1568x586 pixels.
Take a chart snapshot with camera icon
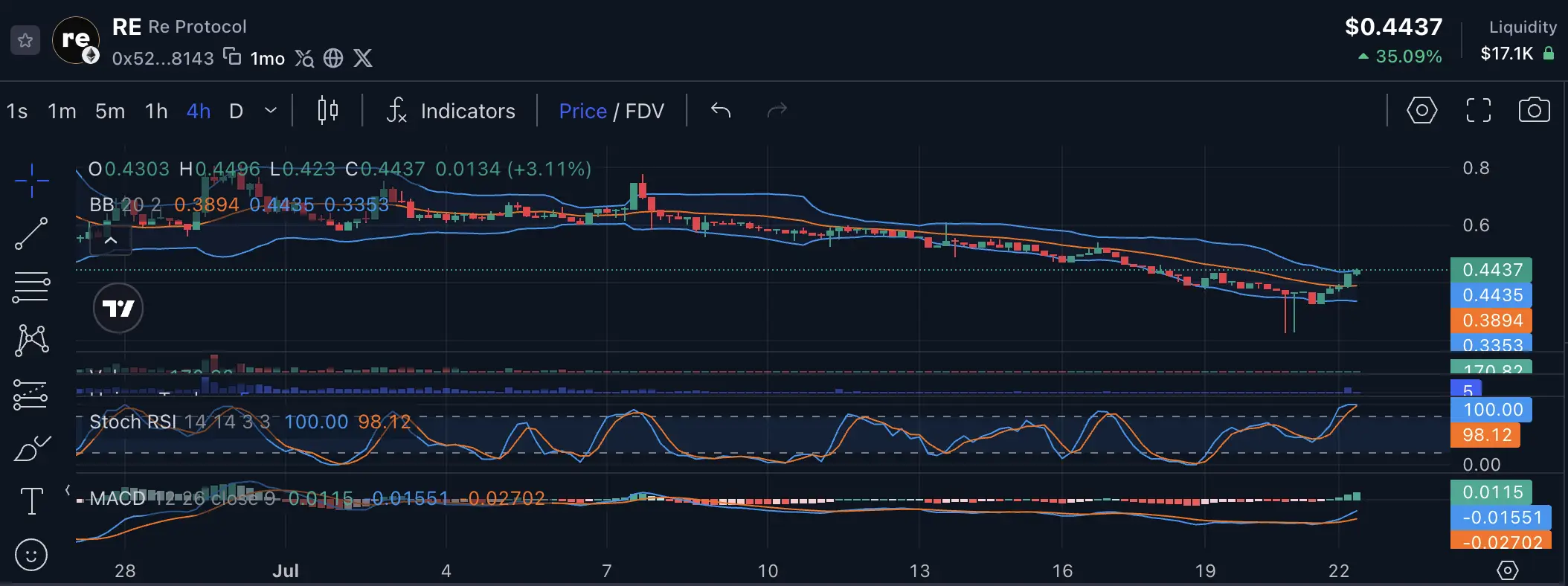[x=1534, y=110]
